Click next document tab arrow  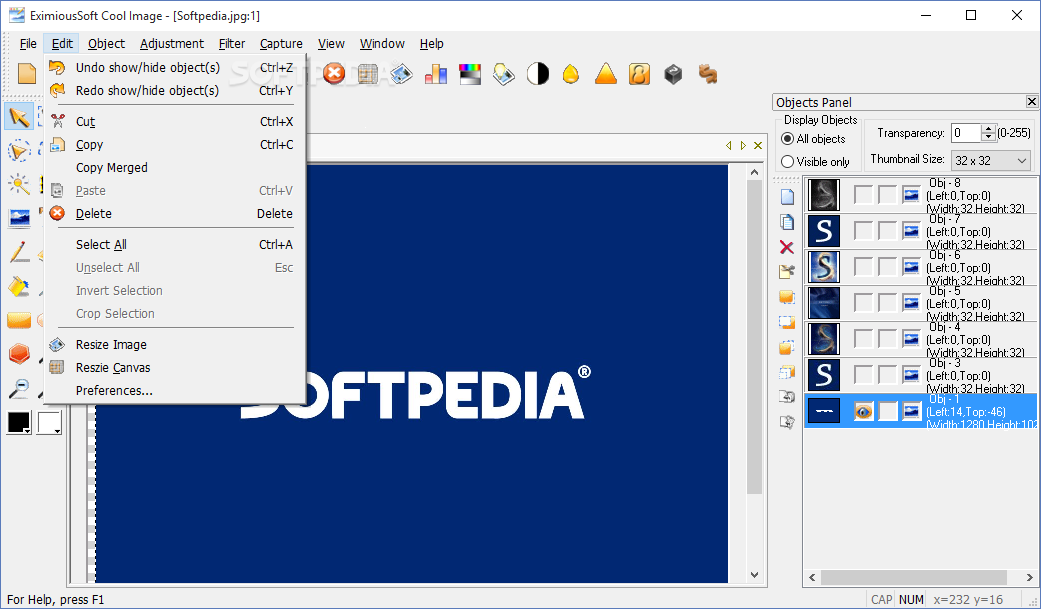pos(743,145)
